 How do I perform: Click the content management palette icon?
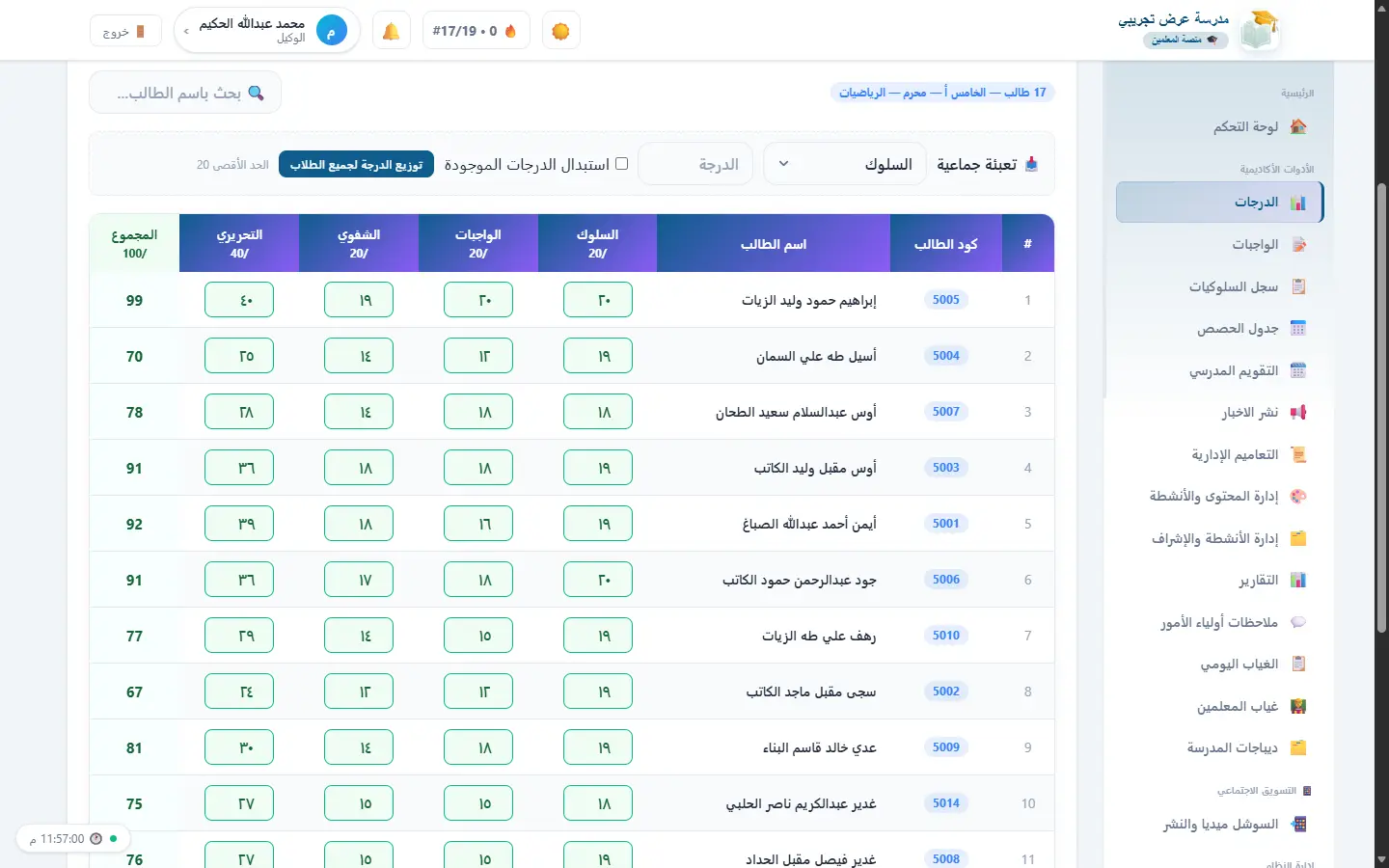click(1298, 497)
